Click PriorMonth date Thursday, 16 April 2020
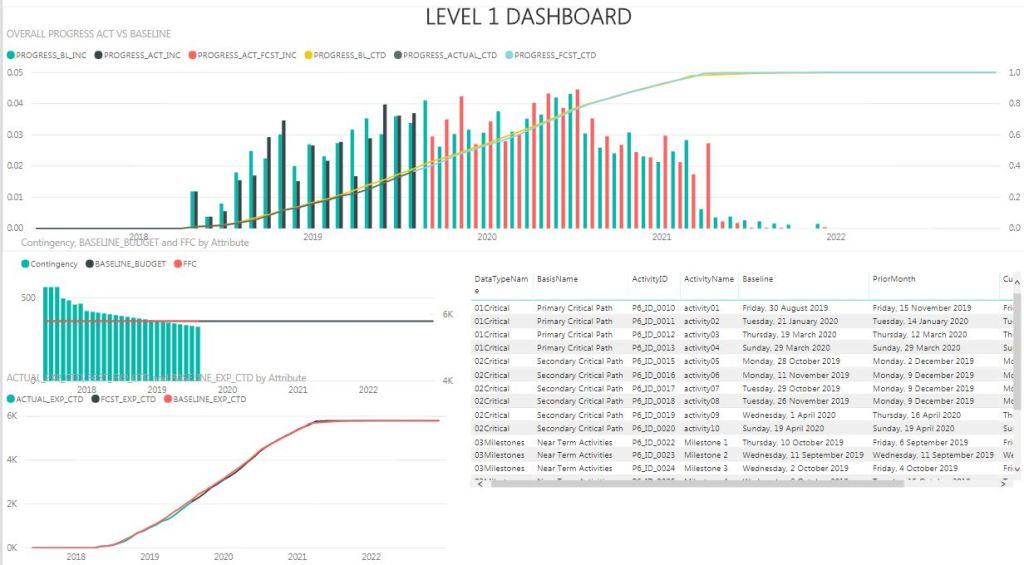 click(918, 415)
